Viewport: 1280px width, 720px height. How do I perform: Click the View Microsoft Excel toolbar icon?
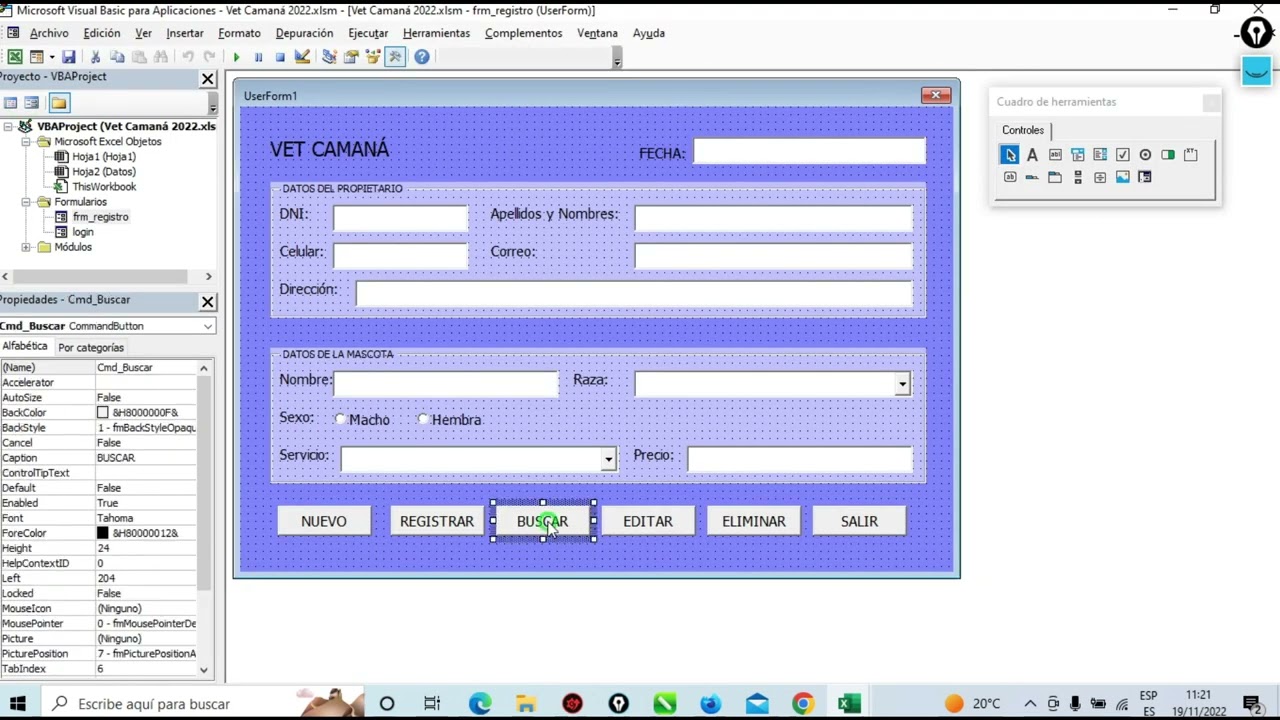click(x=15, y=57)
